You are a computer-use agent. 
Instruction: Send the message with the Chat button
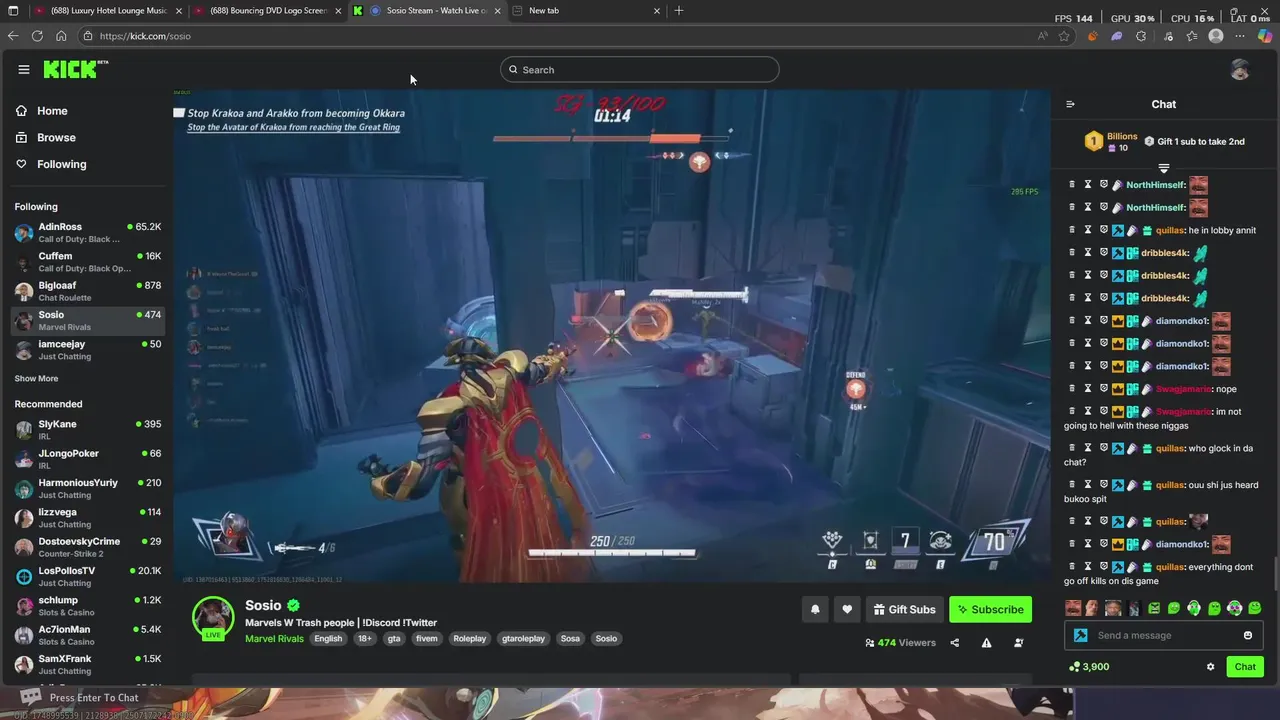pyautogui.click(x=1245, y=667)
